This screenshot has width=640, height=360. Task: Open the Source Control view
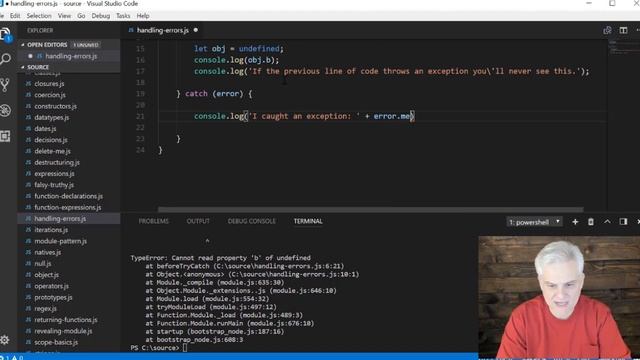5,85
